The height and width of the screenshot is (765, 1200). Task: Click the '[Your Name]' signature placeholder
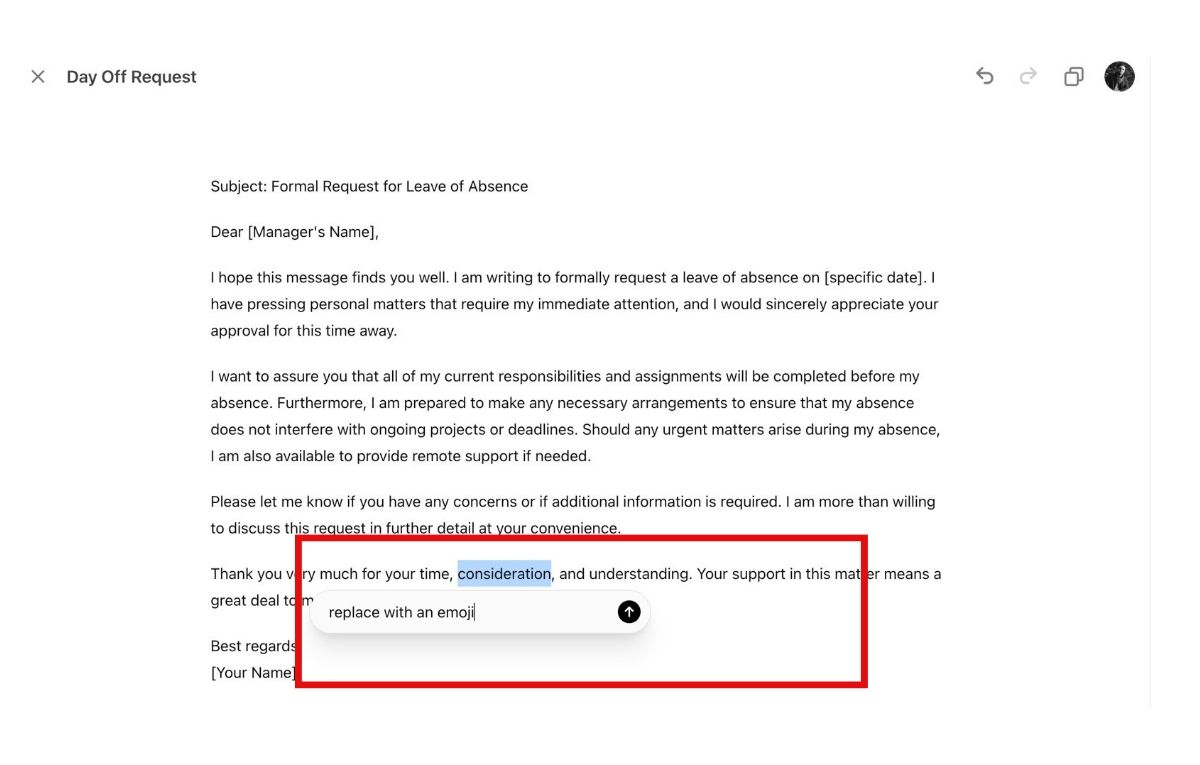[253, 673]
